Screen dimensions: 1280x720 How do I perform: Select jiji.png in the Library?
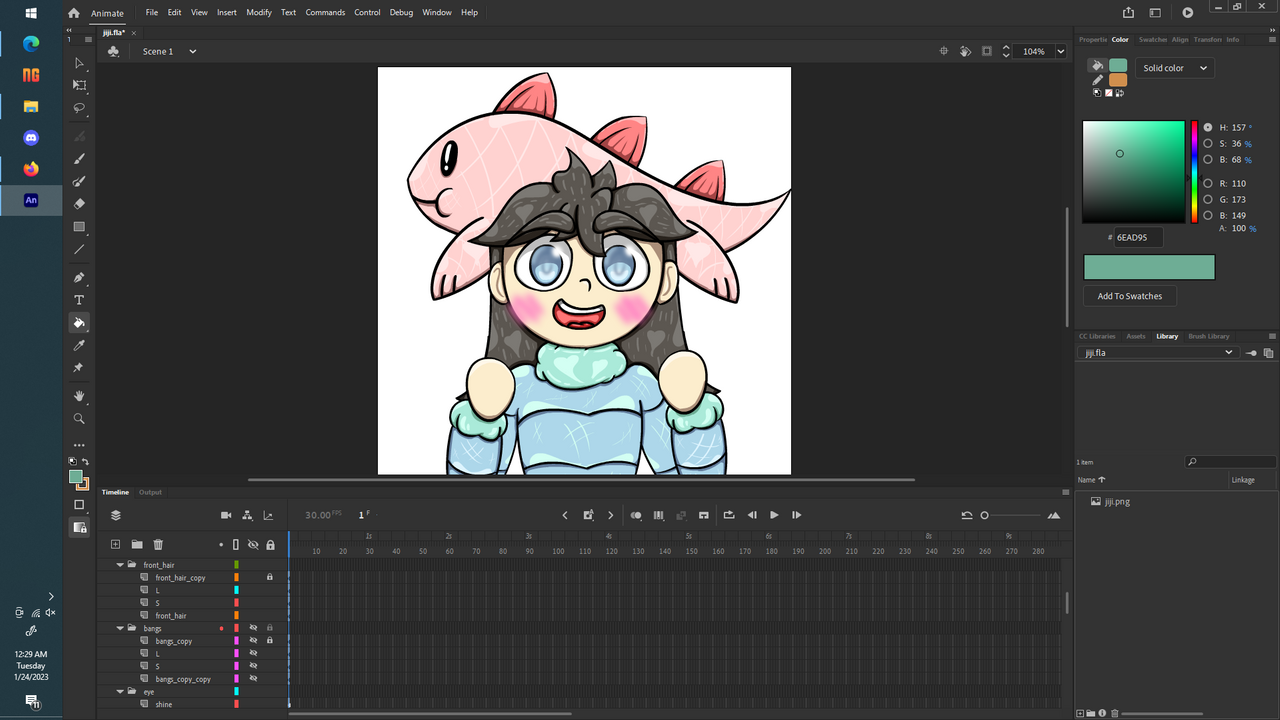1117,502
